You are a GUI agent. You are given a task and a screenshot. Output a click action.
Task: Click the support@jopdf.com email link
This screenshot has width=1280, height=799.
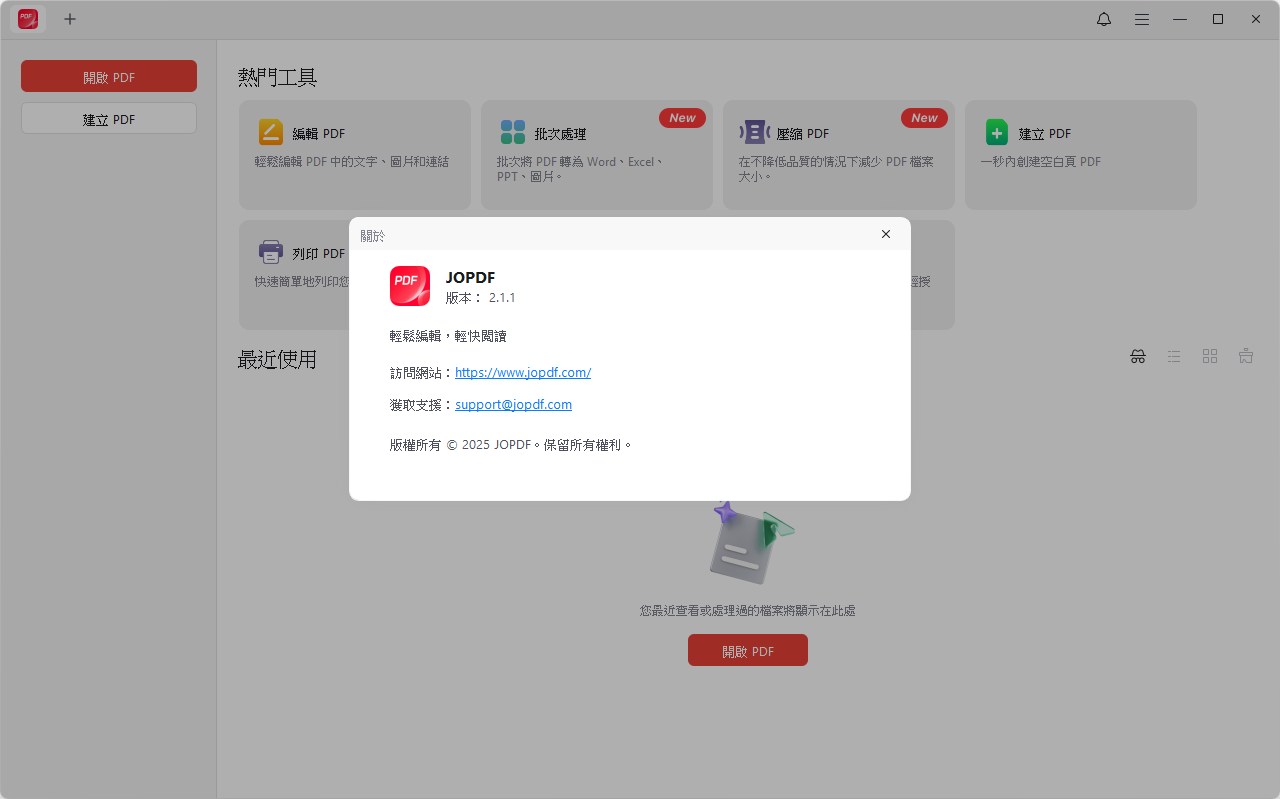[x=513, y=405]
